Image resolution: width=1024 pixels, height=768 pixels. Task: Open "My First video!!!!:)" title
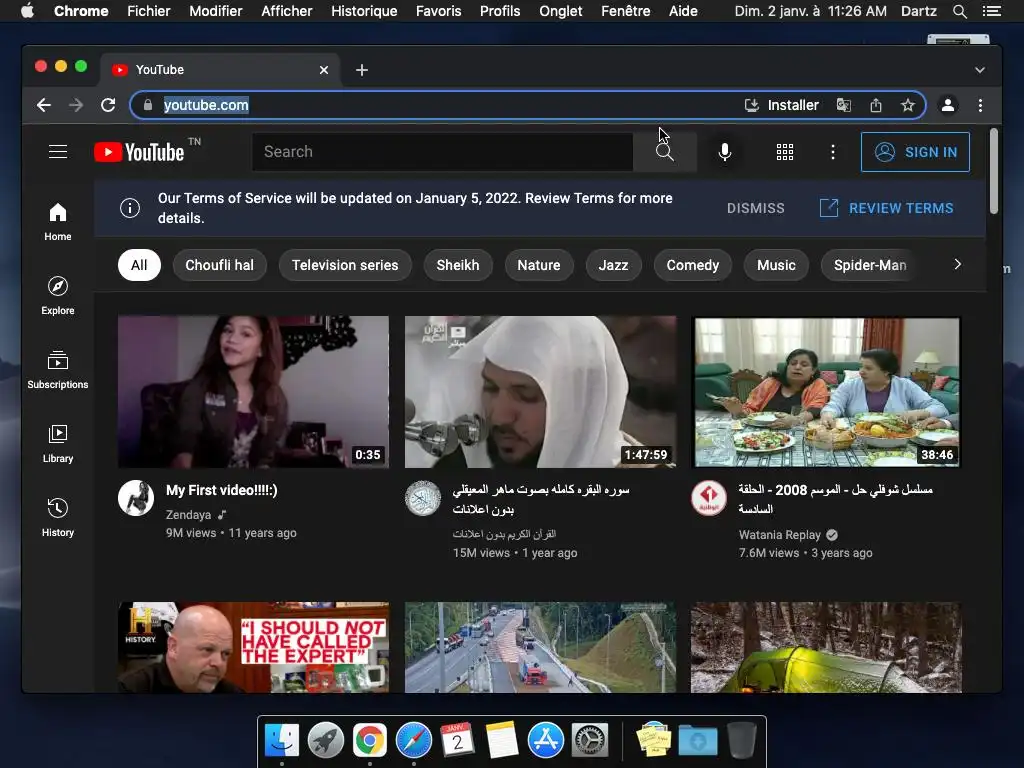[x=221, y=490]
